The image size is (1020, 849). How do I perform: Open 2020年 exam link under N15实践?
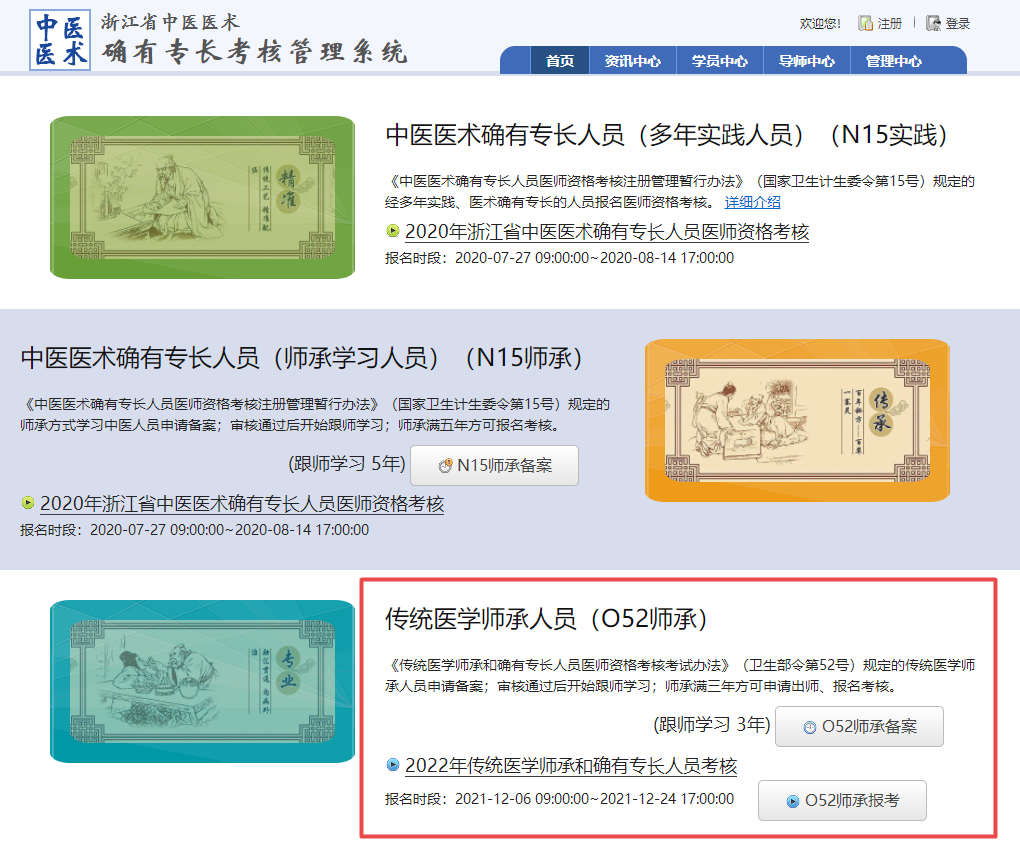tap(606, 232)
